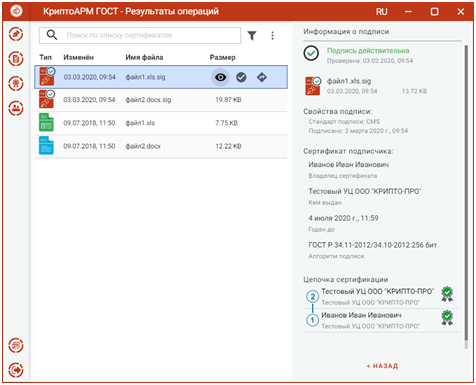Open the documents section in sidebar
This screenshot has height=385, width=476.
(x=16, y=59)
